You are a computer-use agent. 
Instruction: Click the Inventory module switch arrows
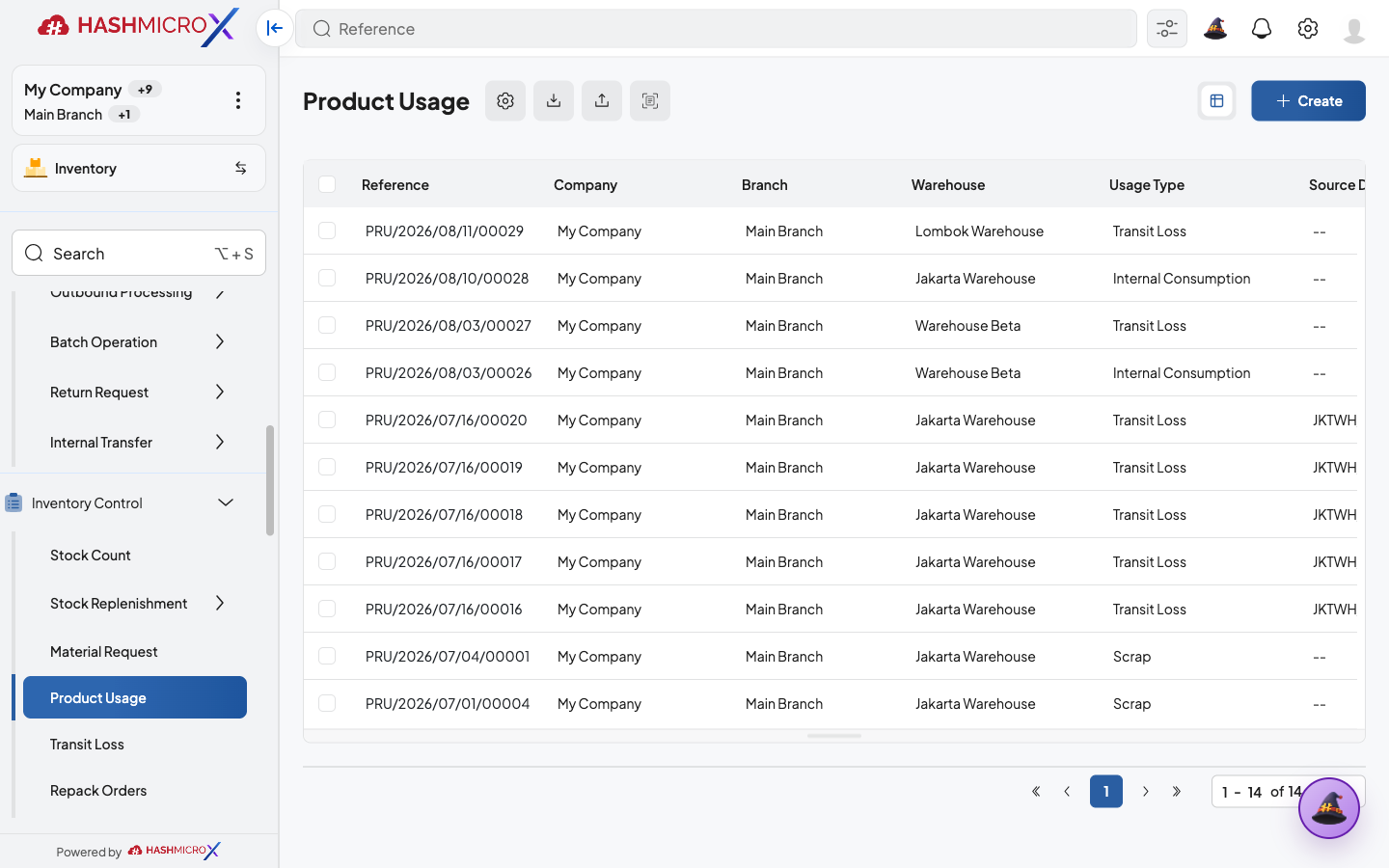click(x=241, y=168)
